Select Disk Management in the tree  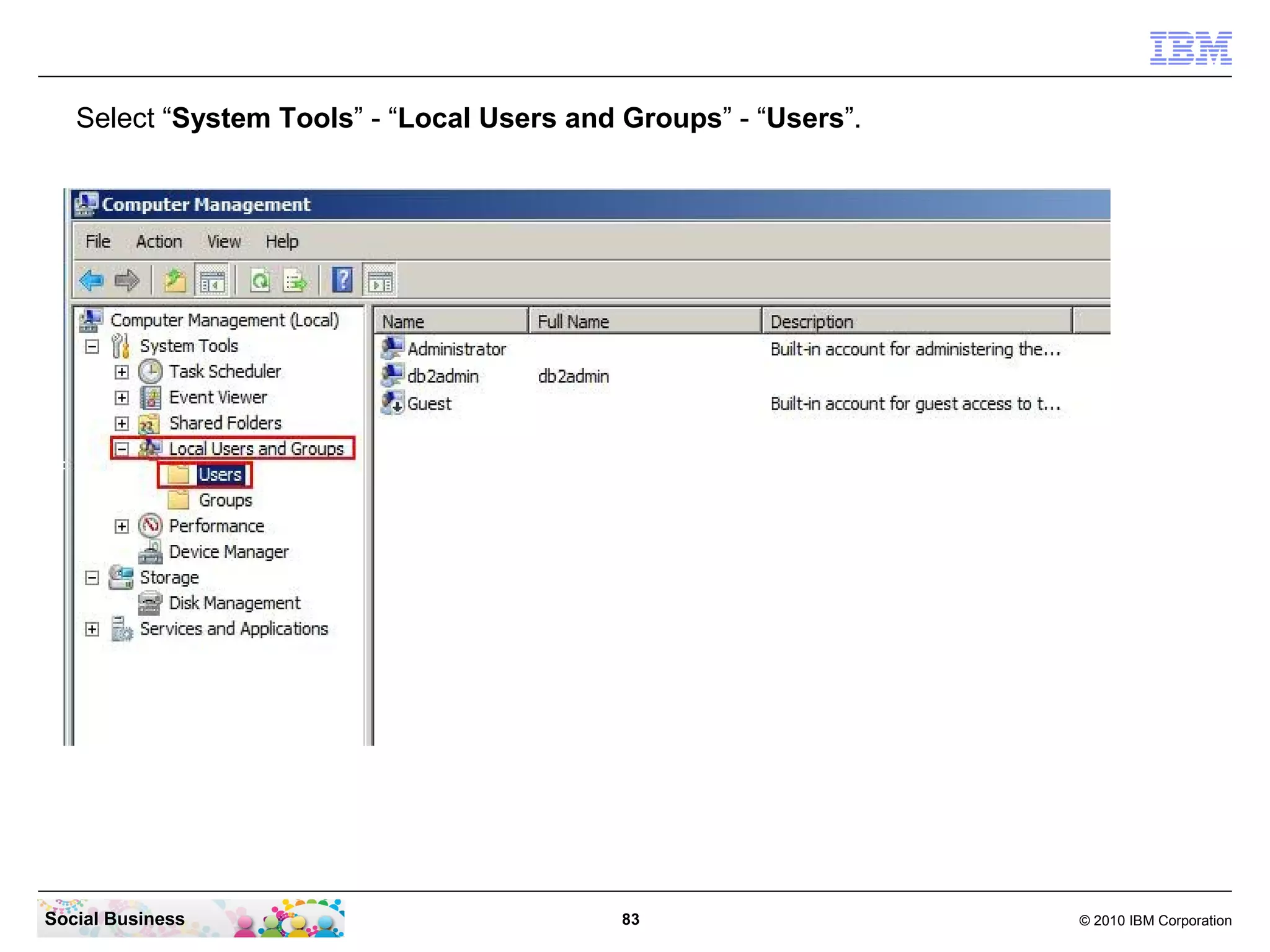click(234, 603)
